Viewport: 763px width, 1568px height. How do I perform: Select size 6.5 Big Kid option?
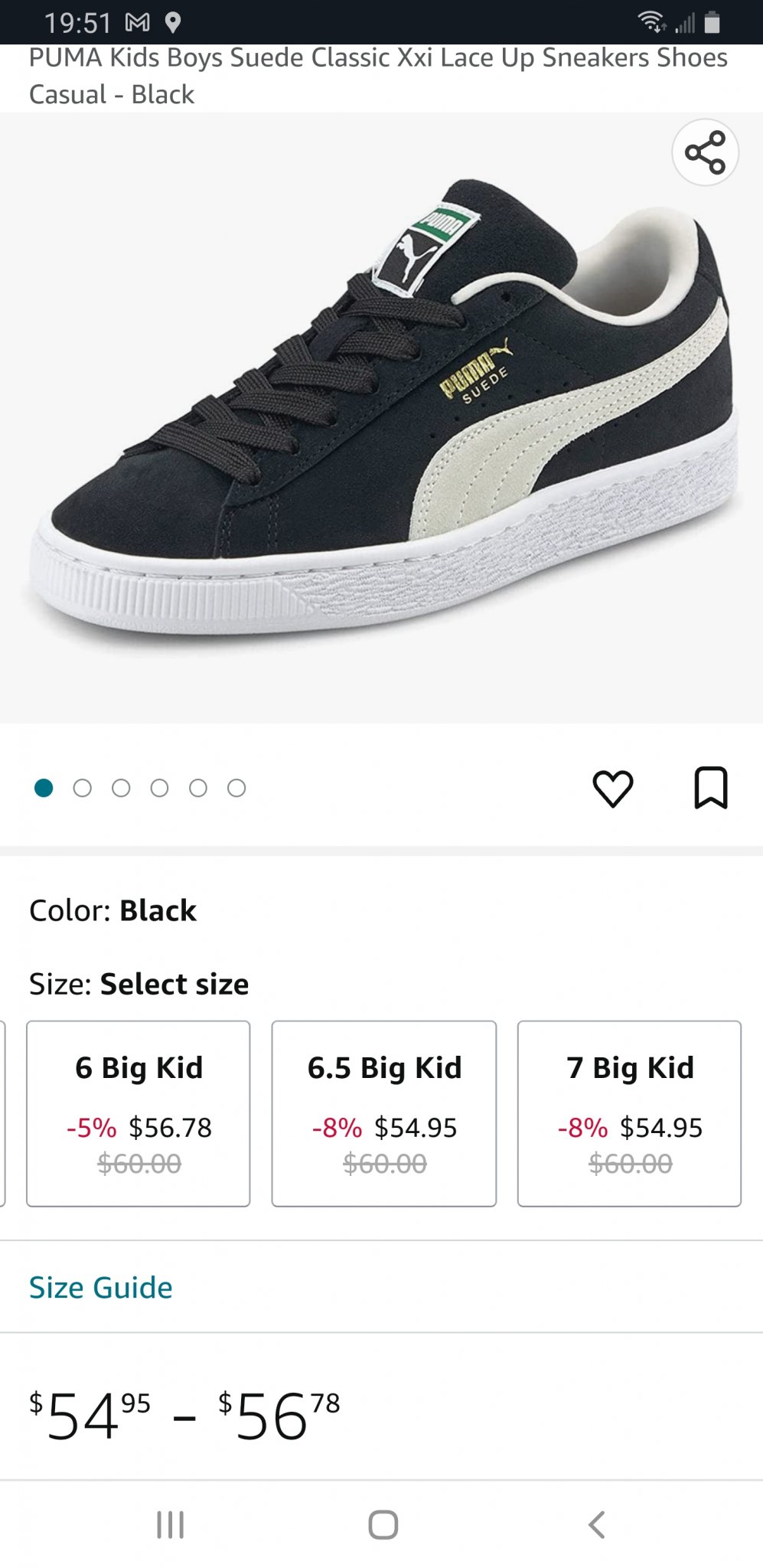click(x=384, y=1113)
